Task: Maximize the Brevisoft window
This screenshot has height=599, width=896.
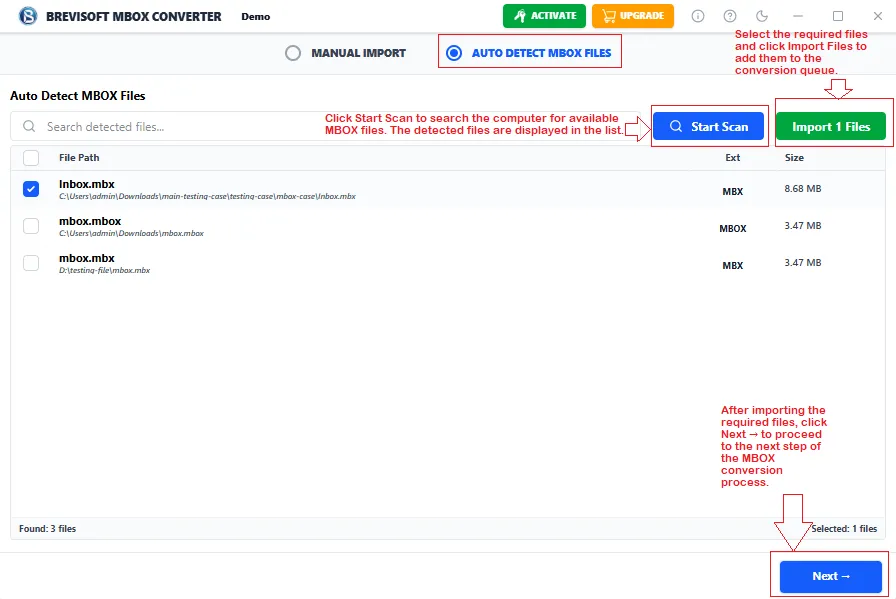Action: tap(838, 16)
